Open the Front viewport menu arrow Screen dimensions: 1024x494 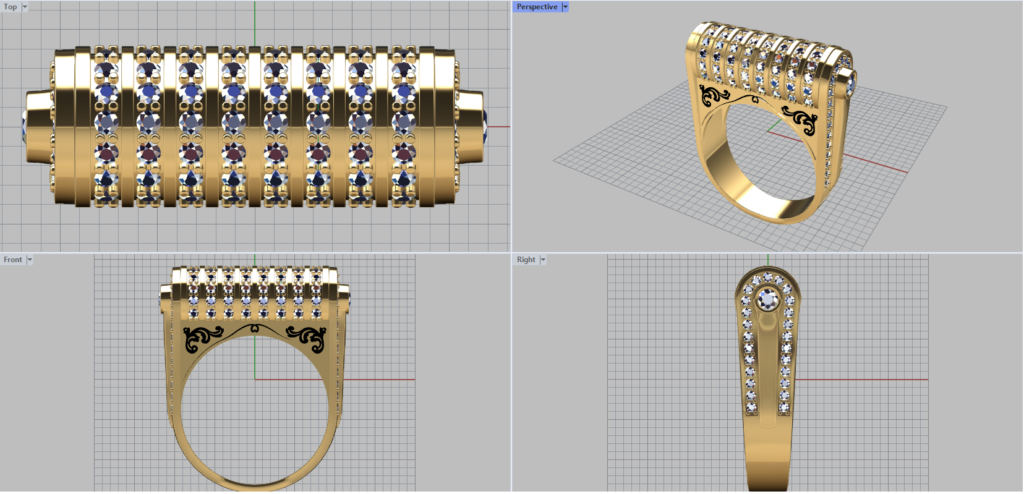[30, 260]
